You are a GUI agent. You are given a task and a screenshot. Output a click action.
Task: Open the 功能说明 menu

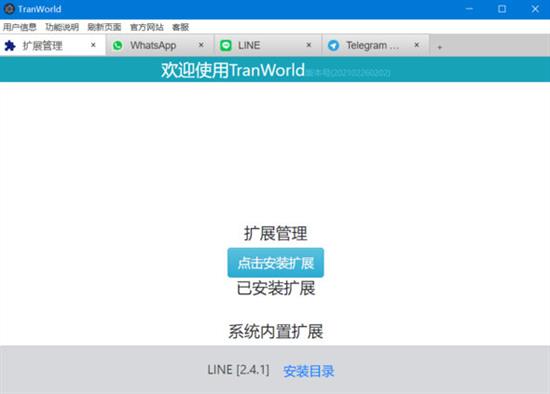click(x=62, y=27)
